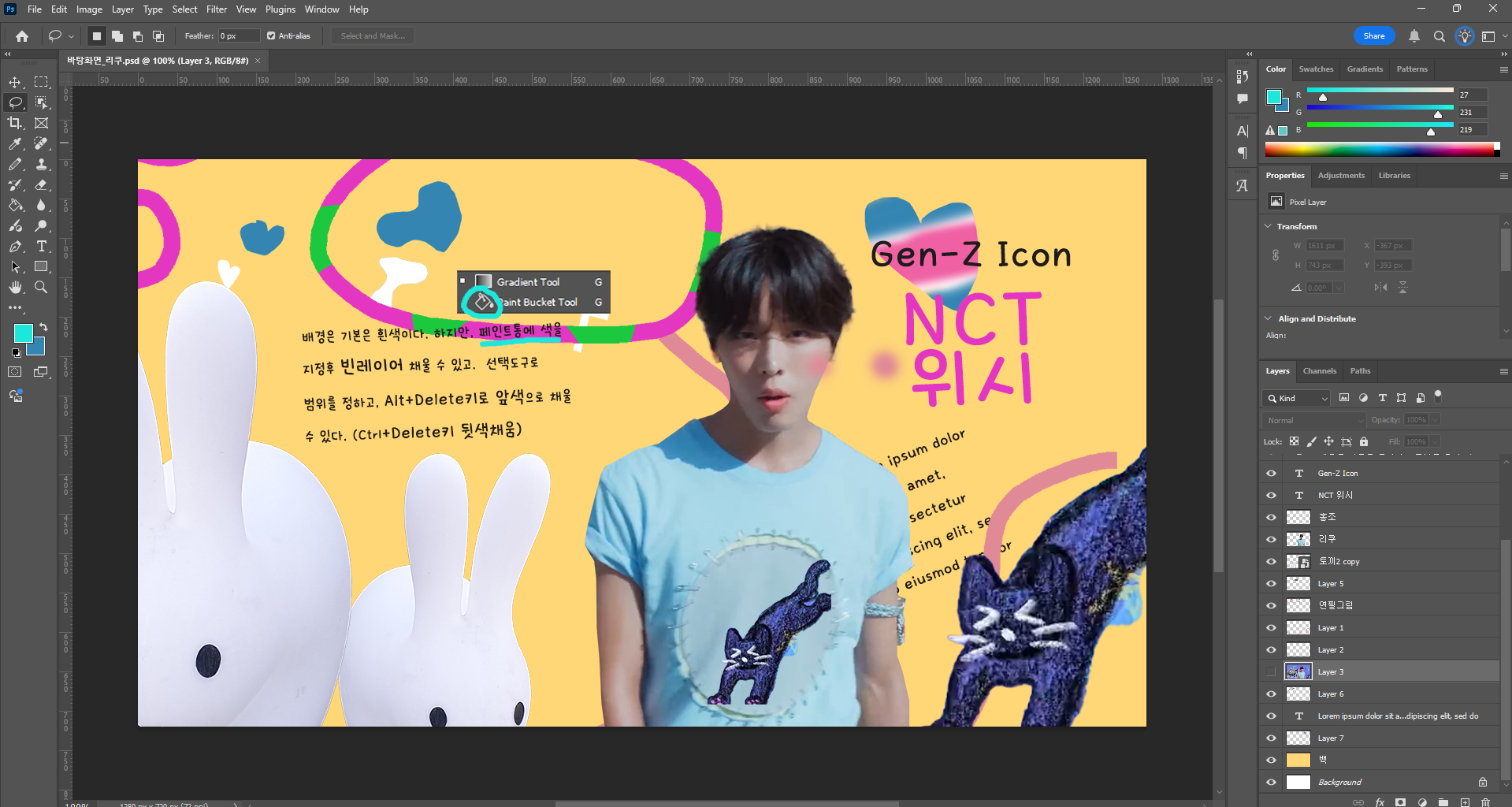Reset default foreground and background colors

point(16,353)
